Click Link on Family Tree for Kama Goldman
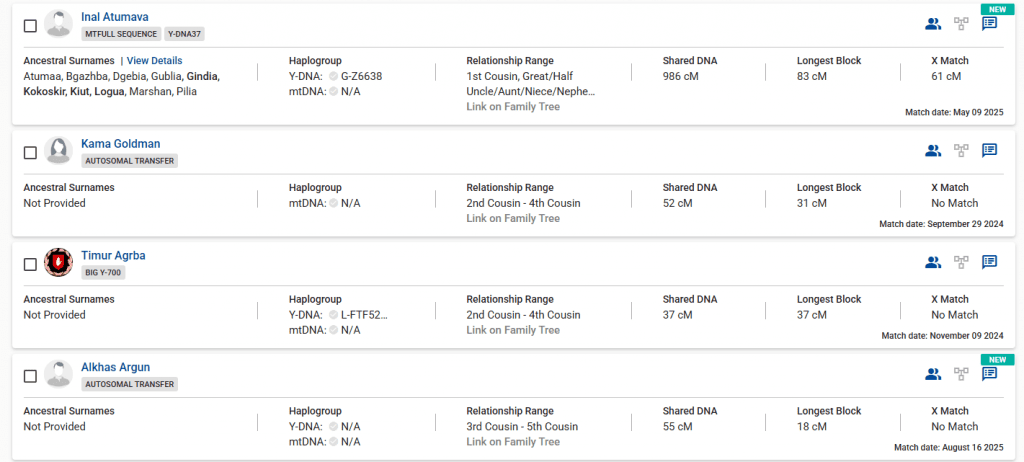The image size is (1024, 462). point(513,218)
